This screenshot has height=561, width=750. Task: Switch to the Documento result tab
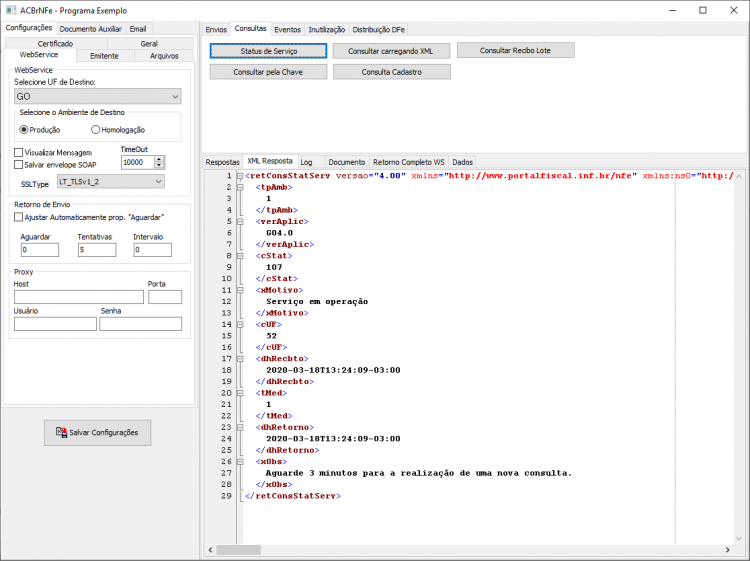(x=347, y=162)
